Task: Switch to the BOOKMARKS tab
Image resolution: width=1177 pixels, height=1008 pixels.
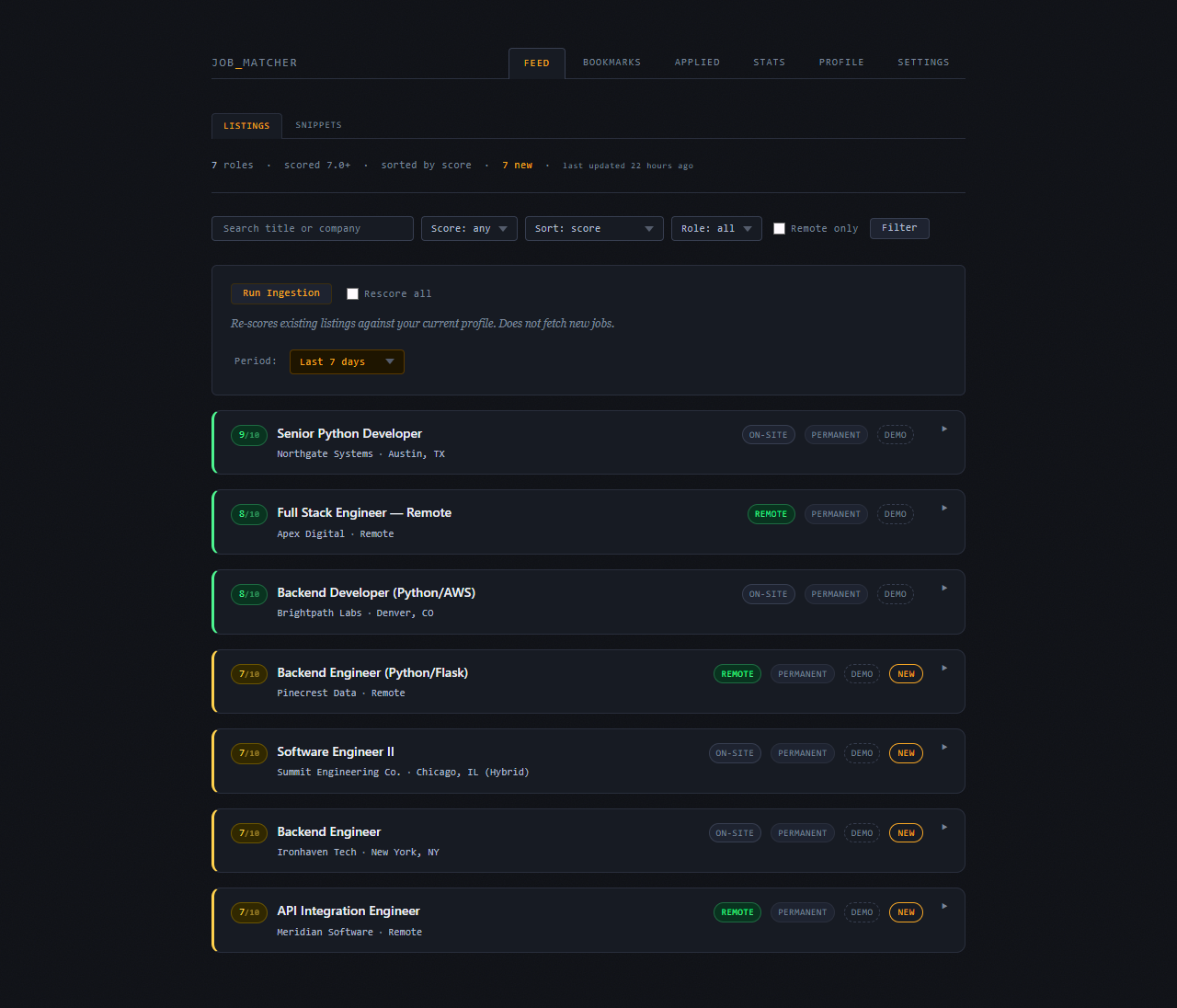Action: pyautogui.click(x=611, y=62)
